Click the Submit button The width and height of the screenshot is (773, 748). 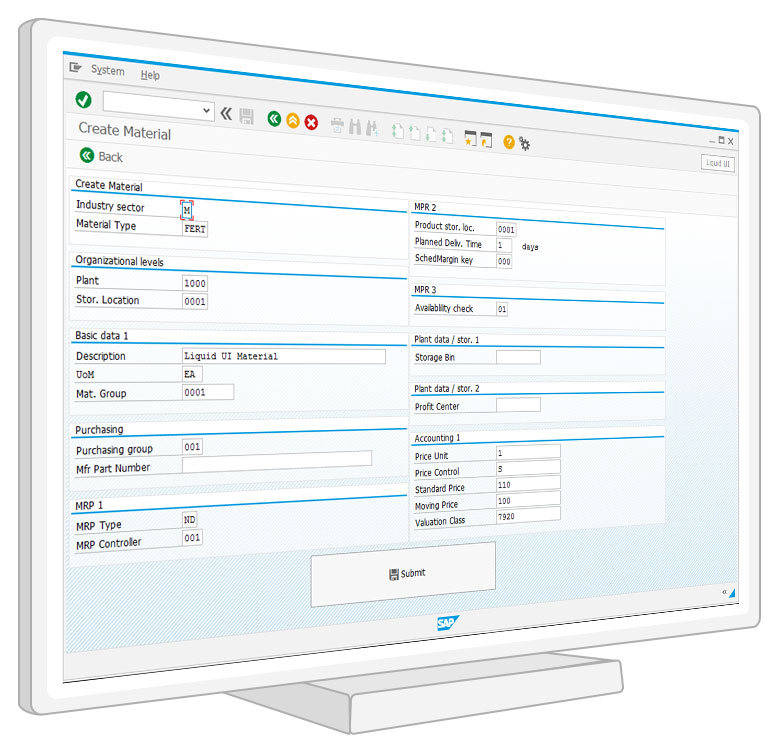pos(403,574)
